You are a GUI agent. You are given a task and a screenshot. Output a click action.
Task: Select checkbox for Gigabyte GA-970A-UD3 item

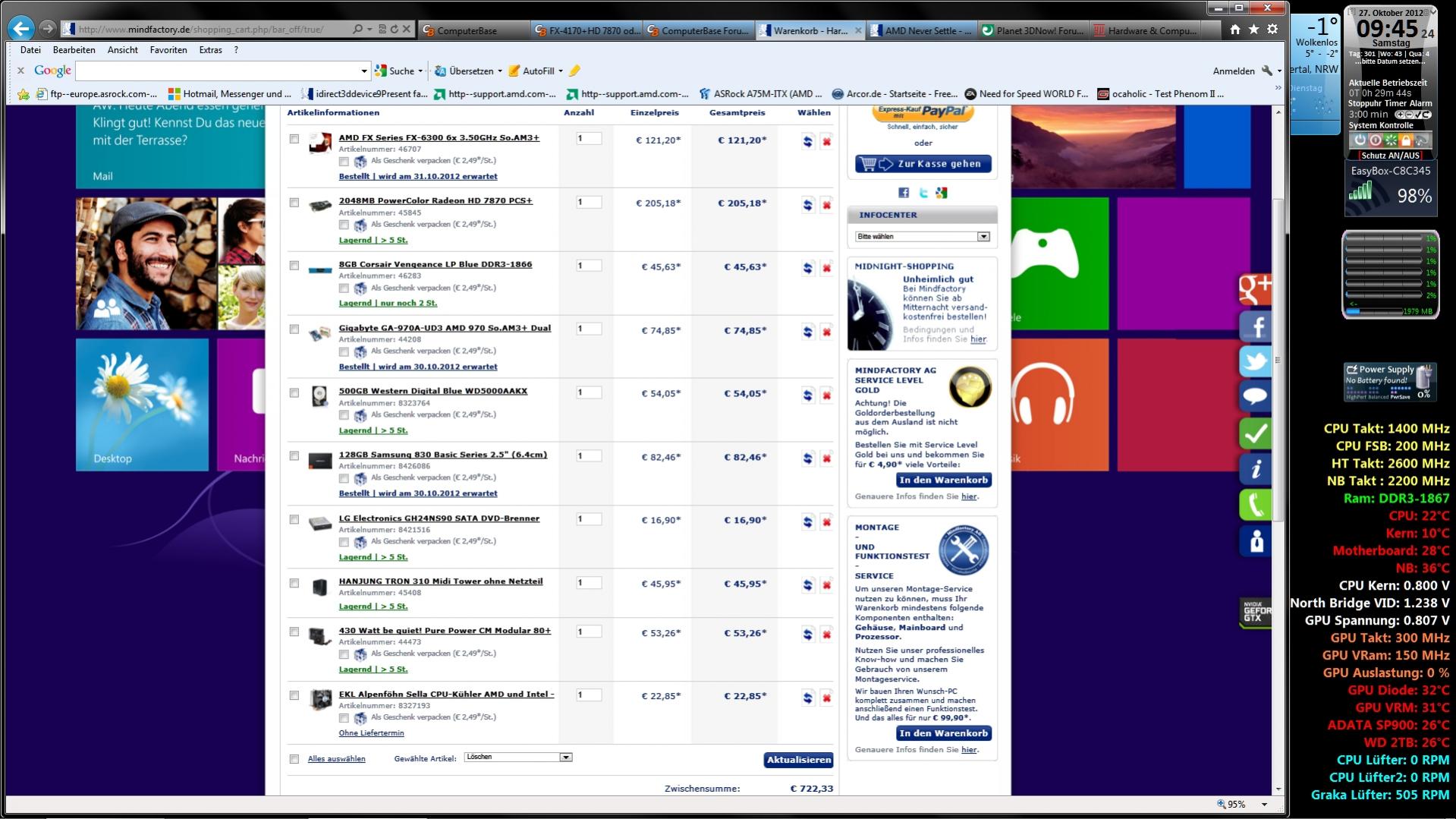coord(294,329)
